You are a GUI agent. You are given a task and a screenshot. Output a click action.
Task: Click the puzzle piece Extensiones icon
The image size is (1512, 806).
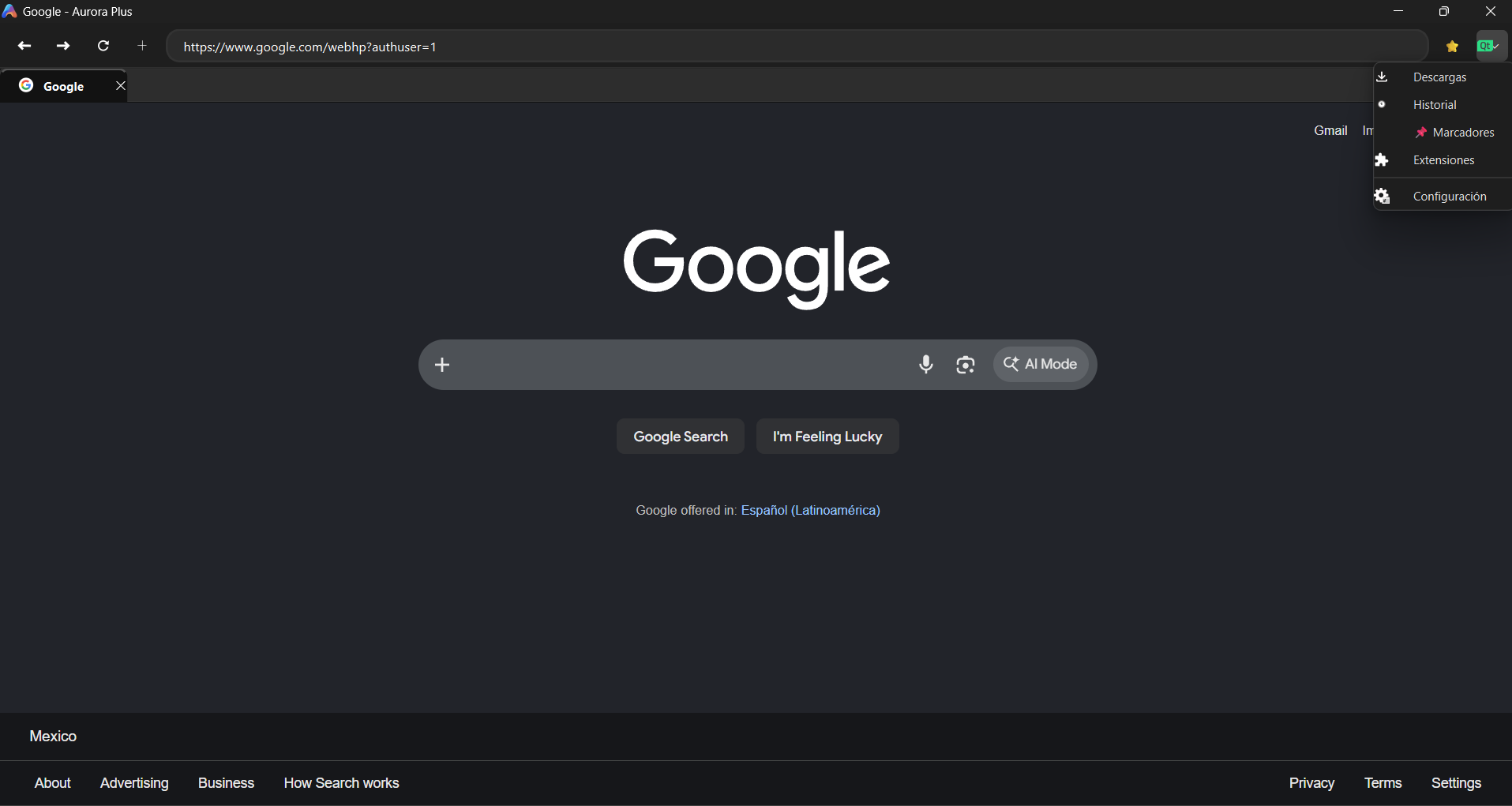coord(1382,159)
